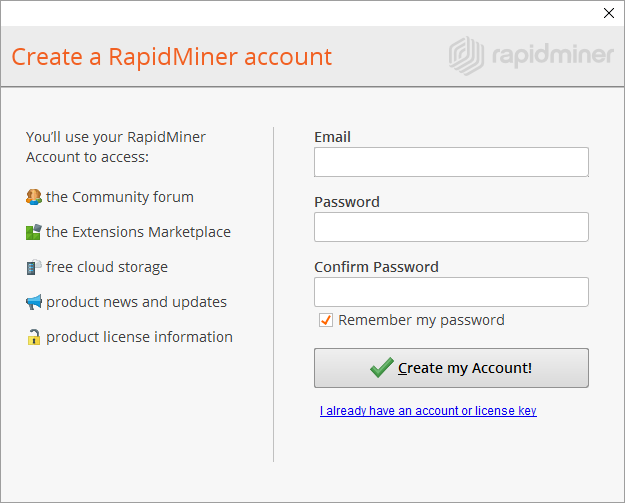This screenshot has height=503, width=625.
Task: Click the green checkmark on Create button
Action: click(381, 368)
